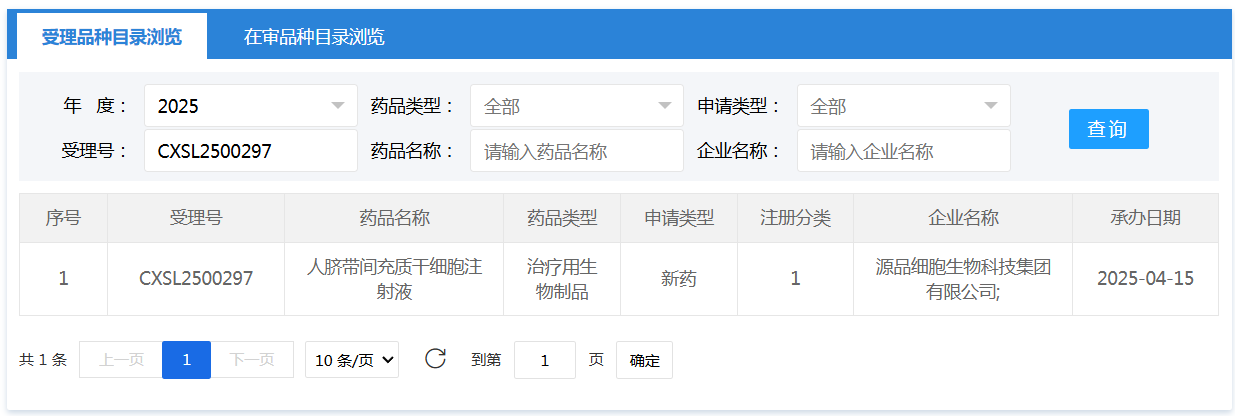Click the 受理号 input field
The height and width of the screenshot is (416, 1235).
click(251, 151)
